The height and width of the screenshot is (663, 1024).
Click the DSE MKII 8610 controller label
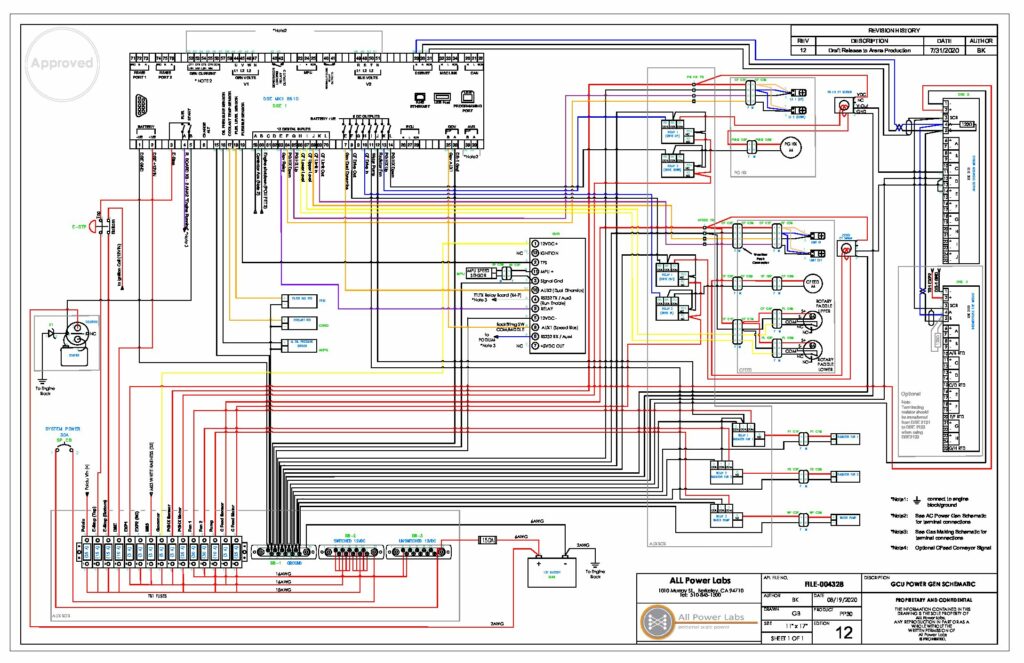(281, 99)
